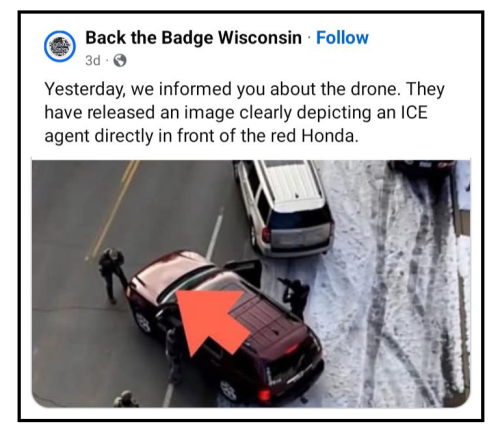Click the word "Yesterday" starting the post
500x428 pixels.
83,89
